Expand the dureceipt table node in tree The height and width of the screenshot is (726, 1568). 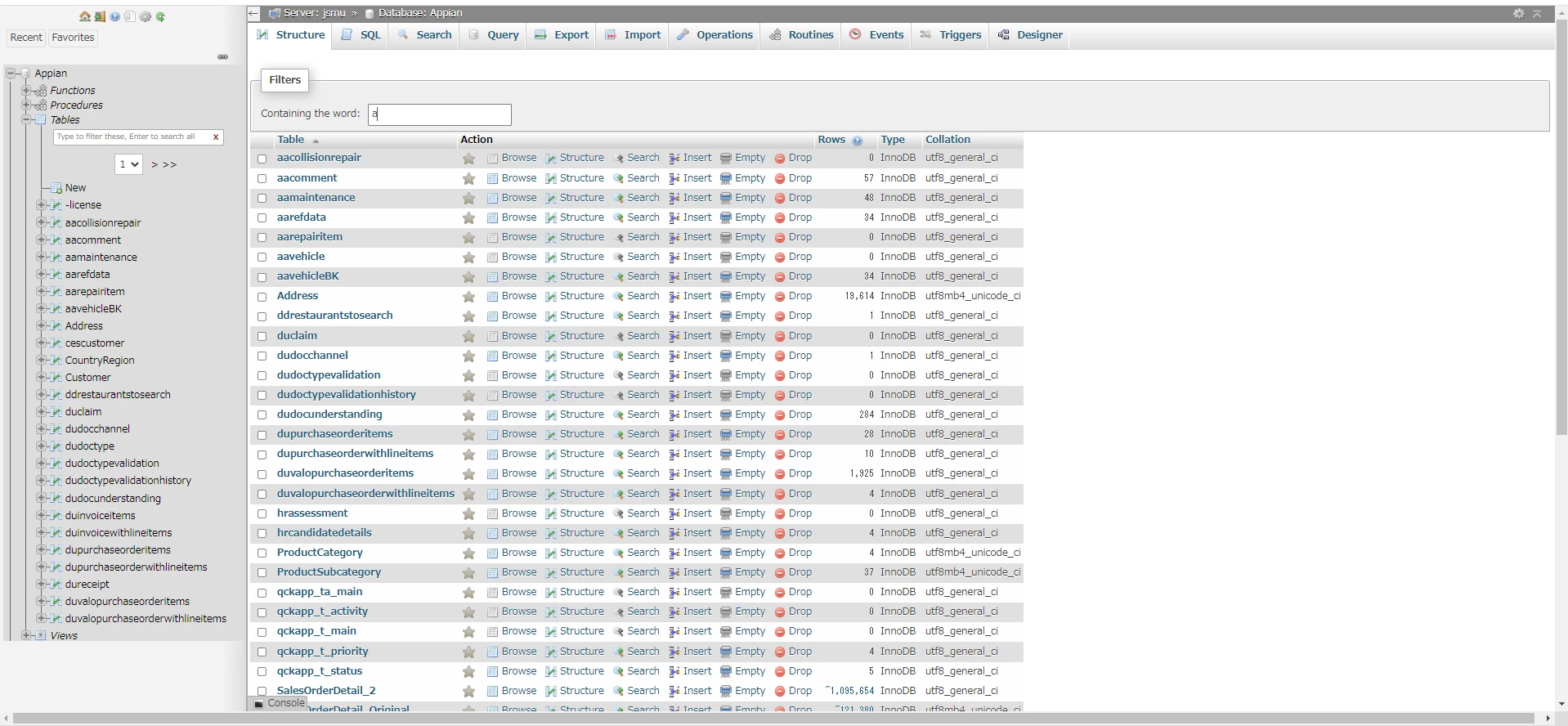pos(41,584)
